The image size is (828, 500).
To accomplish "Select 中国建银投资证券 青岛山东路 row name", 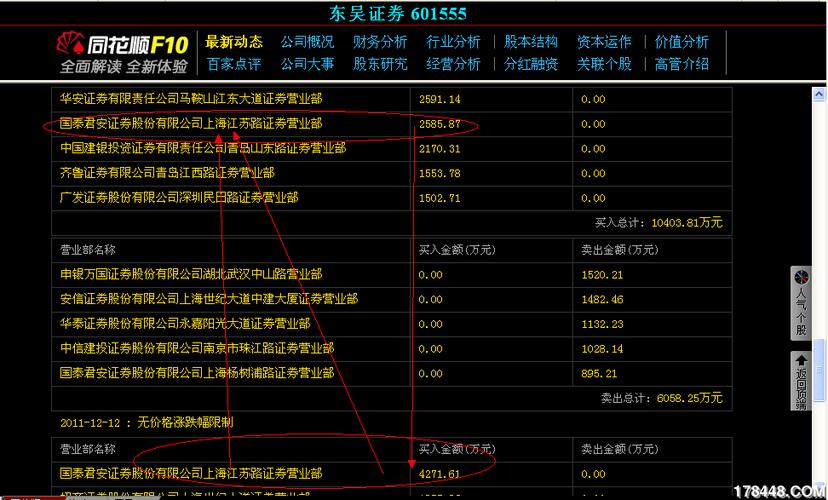I will [x=203, y=148].
